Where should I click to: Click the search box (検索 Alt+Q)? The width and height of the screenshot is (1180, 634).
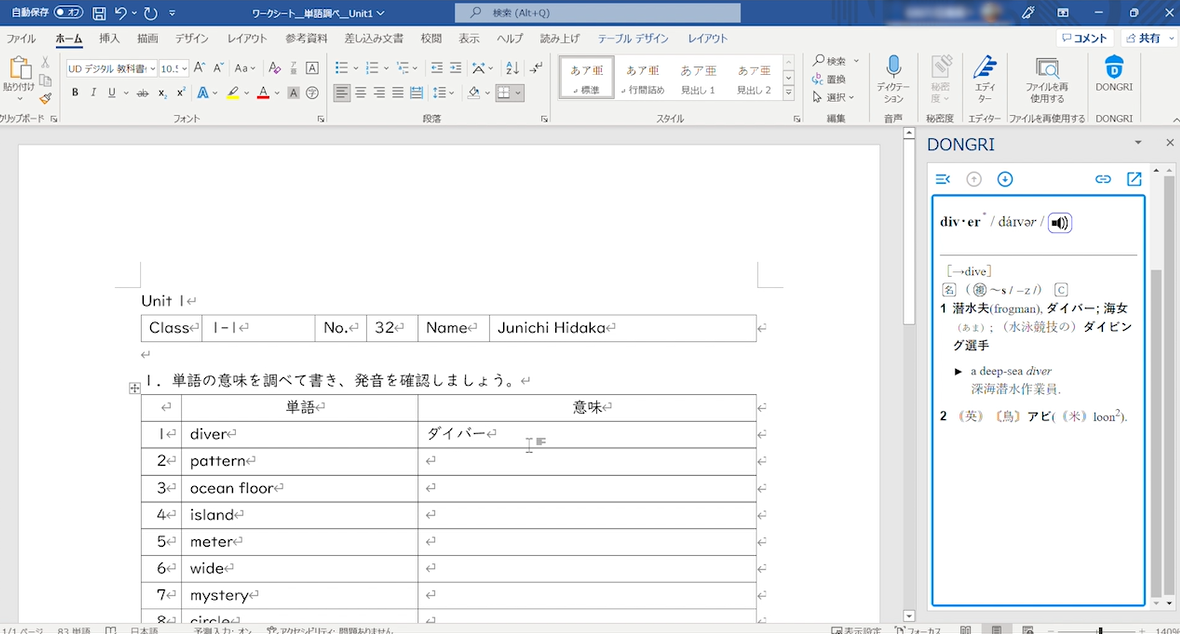(x=598, y=13)
